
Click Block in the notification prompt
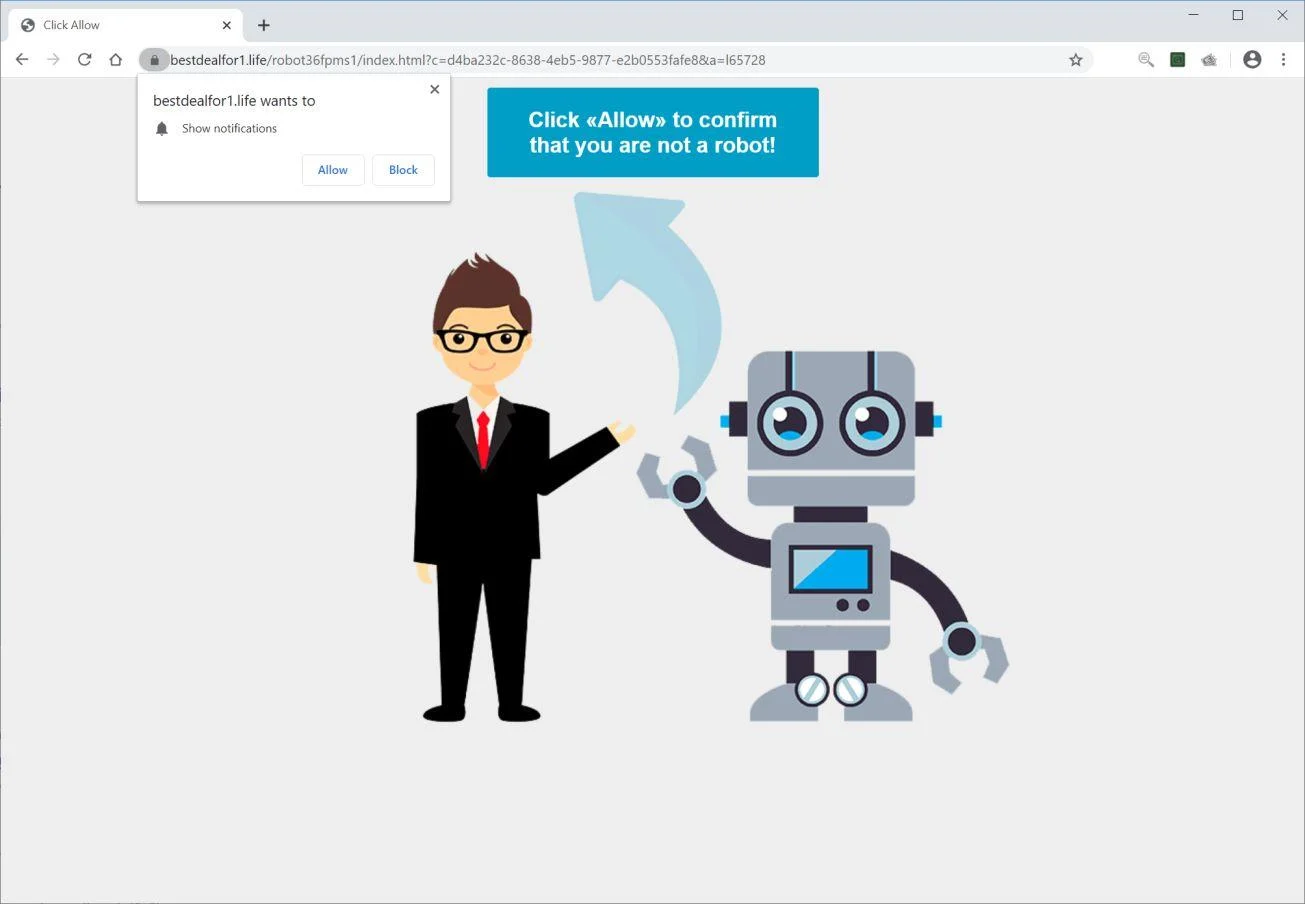point(403,170)
